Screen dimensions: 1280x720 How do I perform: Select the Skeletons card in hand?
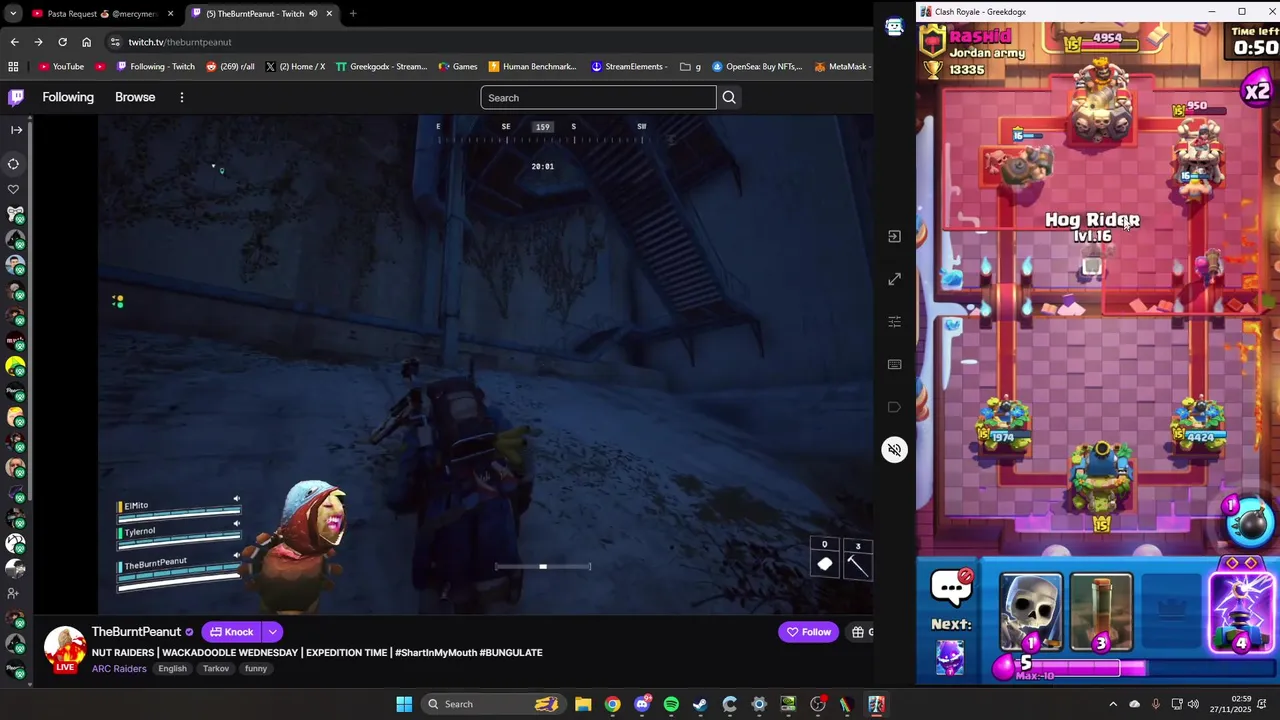pos(1032,612)
